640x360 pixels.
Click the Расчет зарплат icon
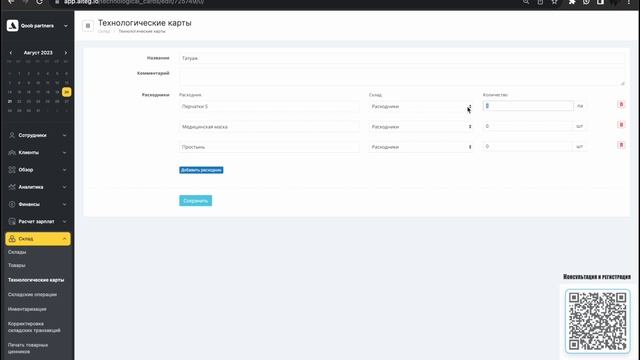tap(12, 221)
